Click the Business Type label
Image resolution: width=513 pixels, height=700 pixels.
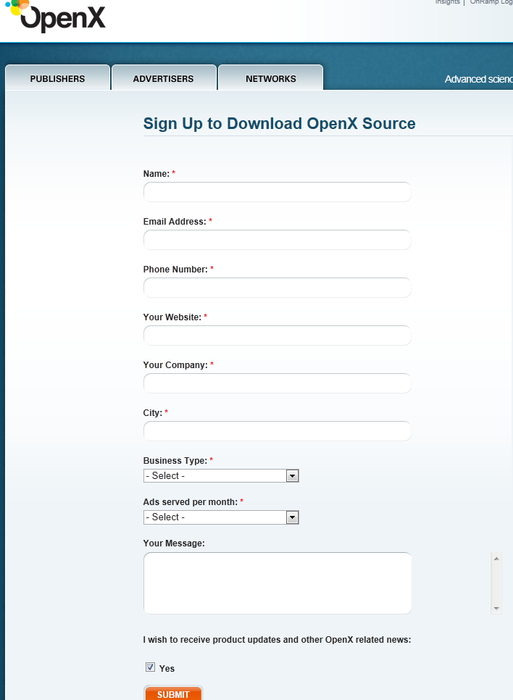point(175,460)
